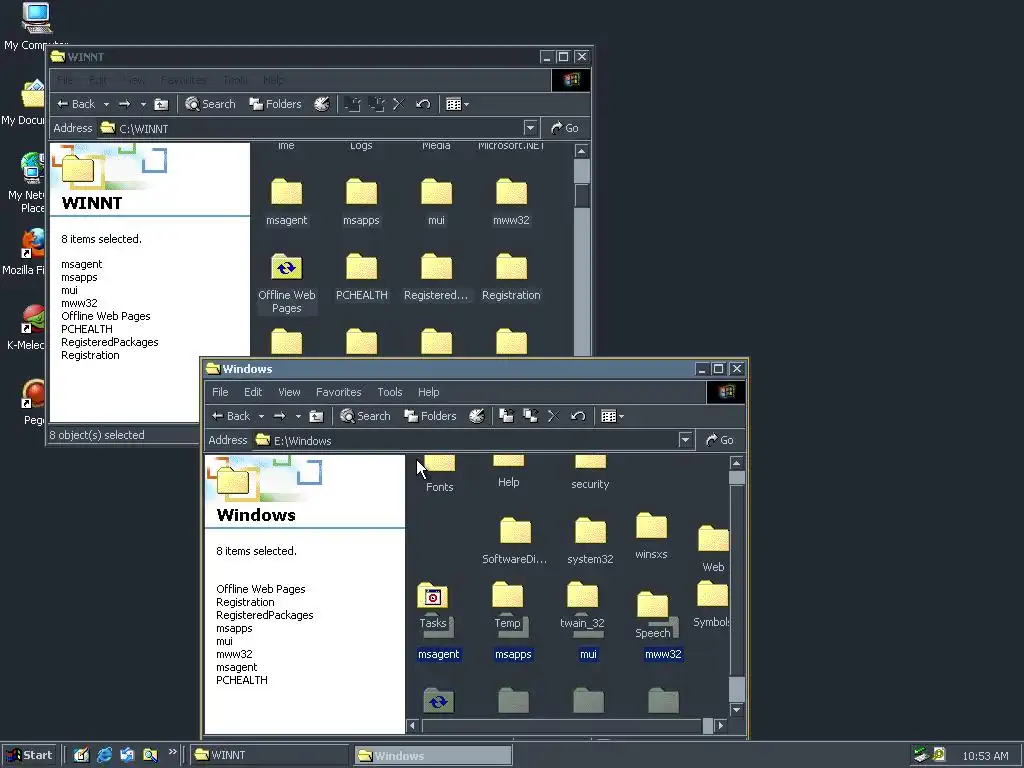1024x768 pixels.
Task: Open Forward history dropdown in WINNT window
Action: point(143,104)
